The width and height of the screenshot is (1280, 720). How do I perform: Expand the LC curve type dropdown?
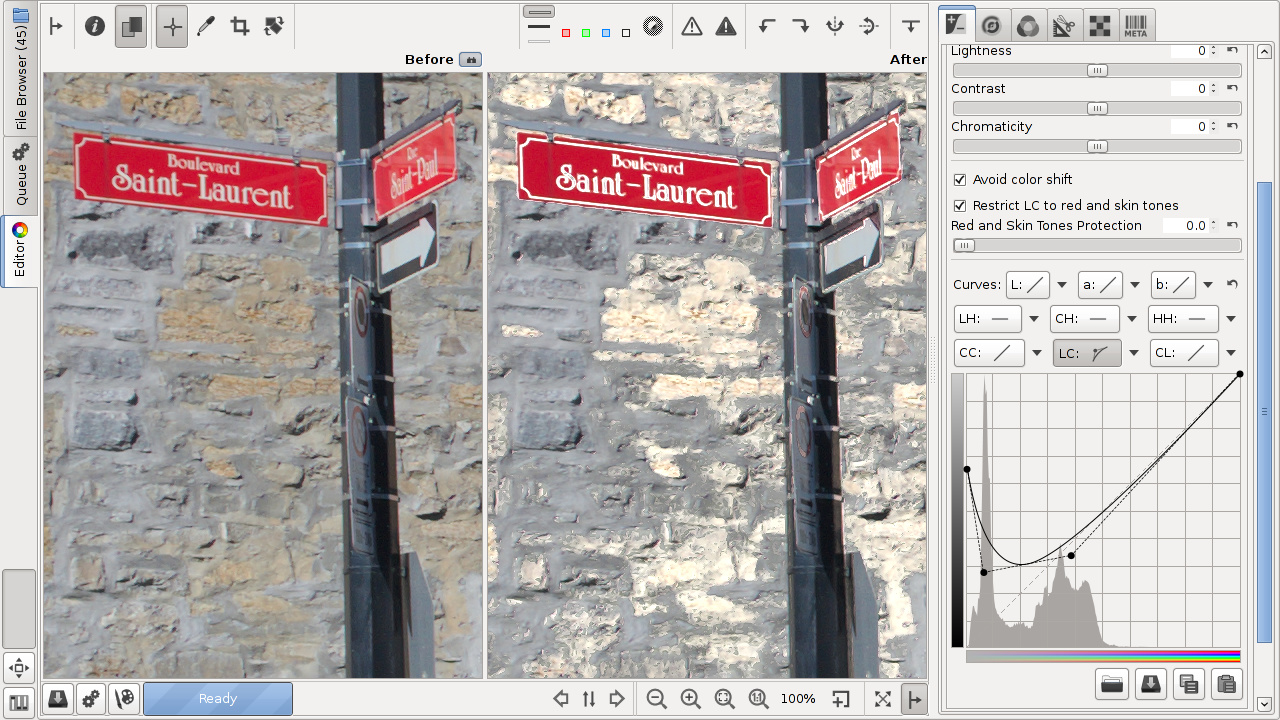click(1134, 353)
